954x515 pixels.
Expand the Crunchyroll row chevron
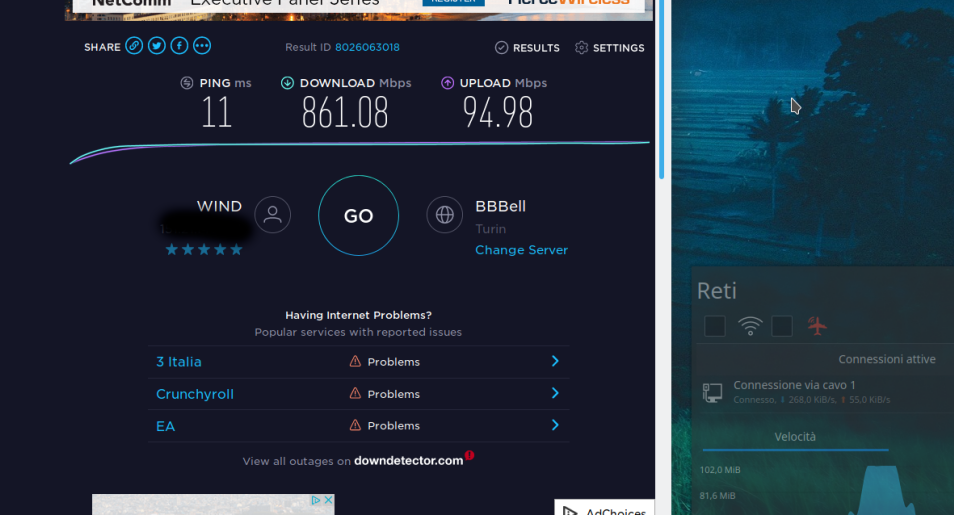pyautogui.click(x=555, y=393)
